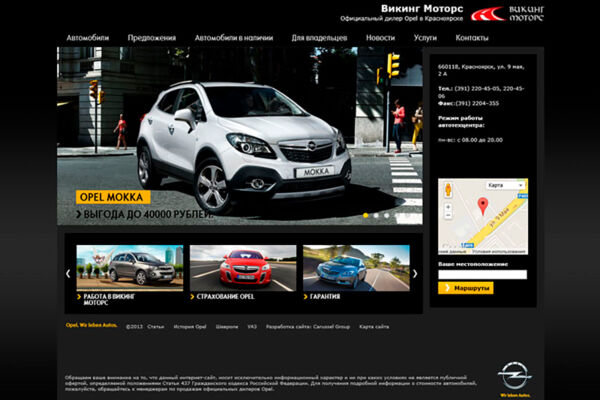Image resolution: width=600 pixels, height=400 pixels.
Task: Open the Статьи footer link
Action: 155,327
